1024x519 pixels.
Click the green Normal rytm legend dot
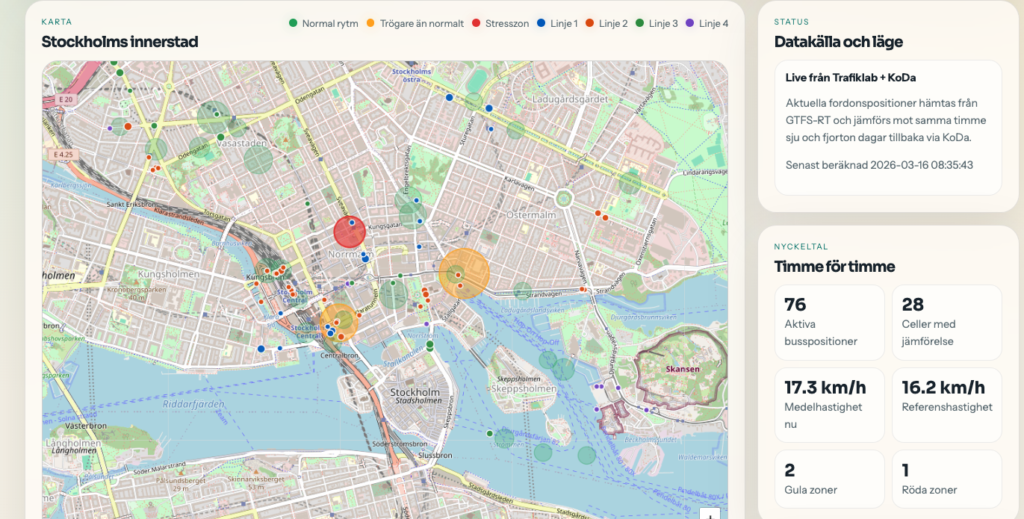(x=293, y=23)
